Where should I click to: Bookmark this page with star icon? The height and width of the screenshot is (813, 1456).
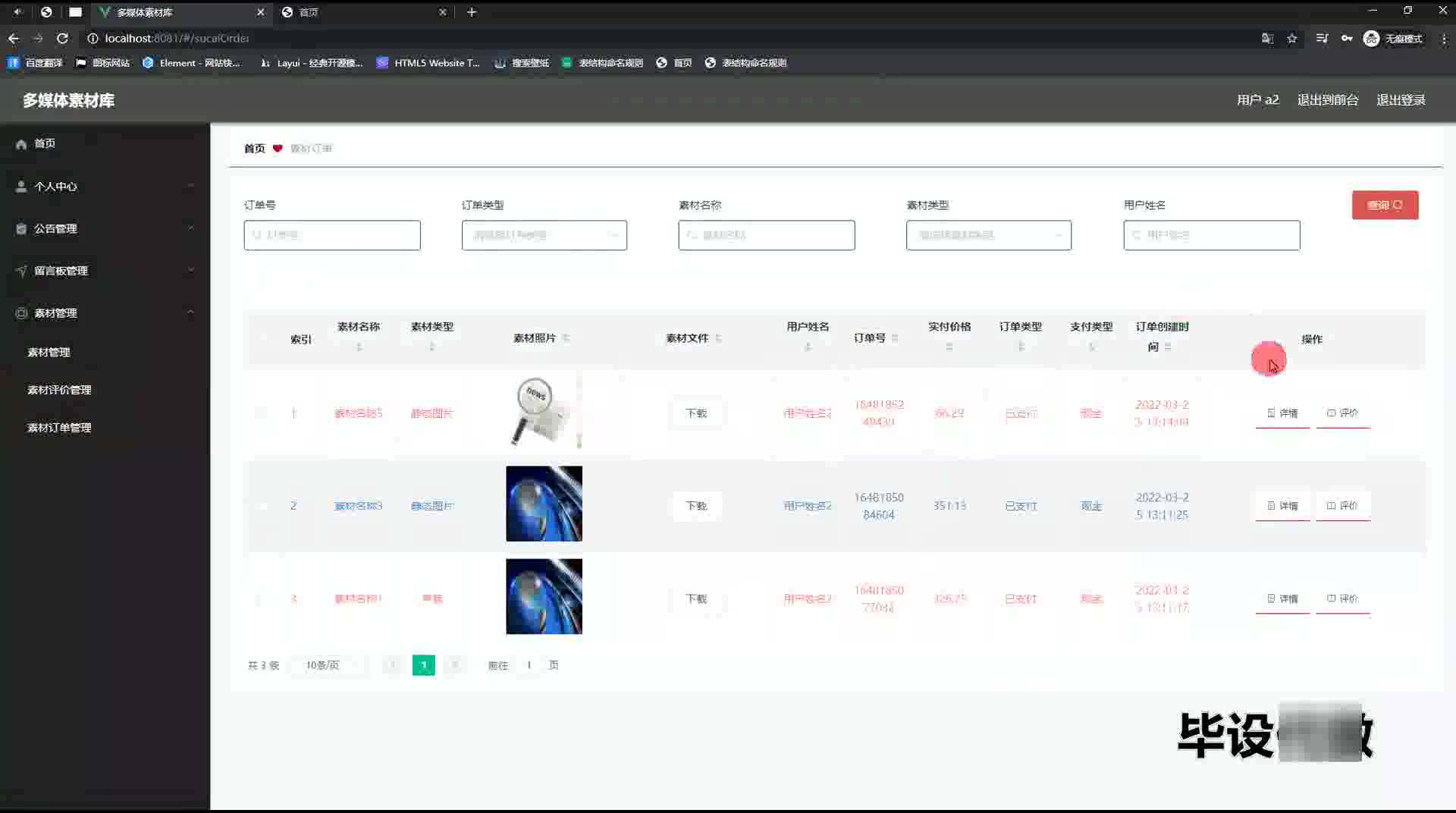[x=1291, y=39]
